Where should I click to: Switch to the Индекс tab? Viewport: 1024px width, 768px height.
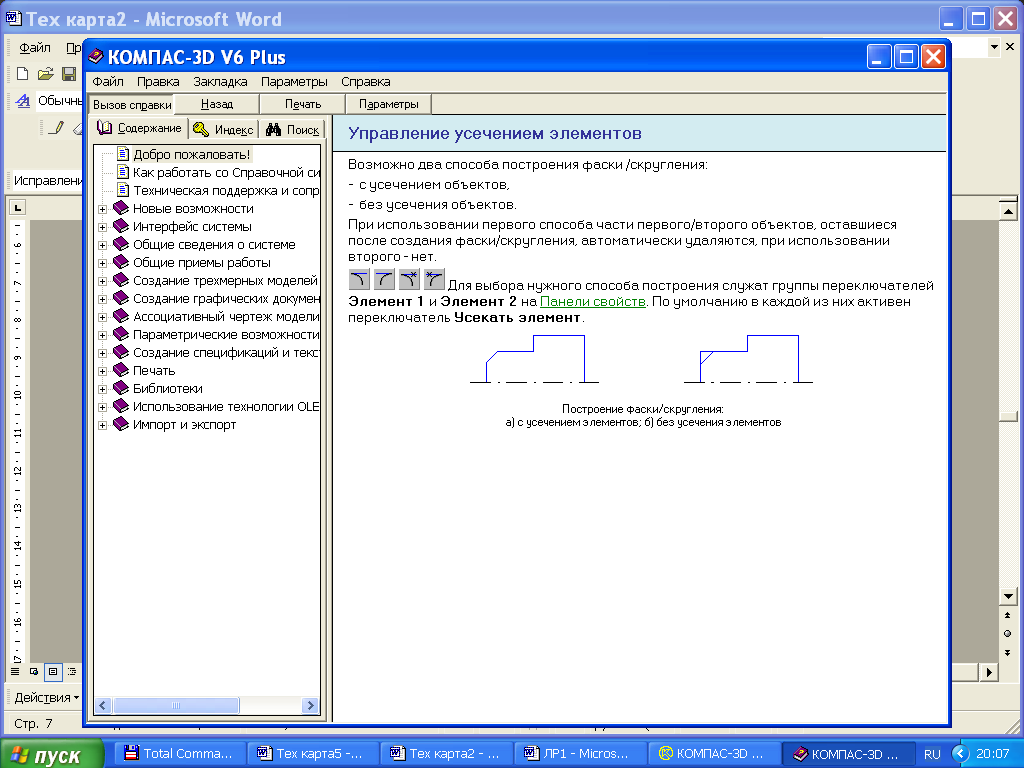point(223,129)
